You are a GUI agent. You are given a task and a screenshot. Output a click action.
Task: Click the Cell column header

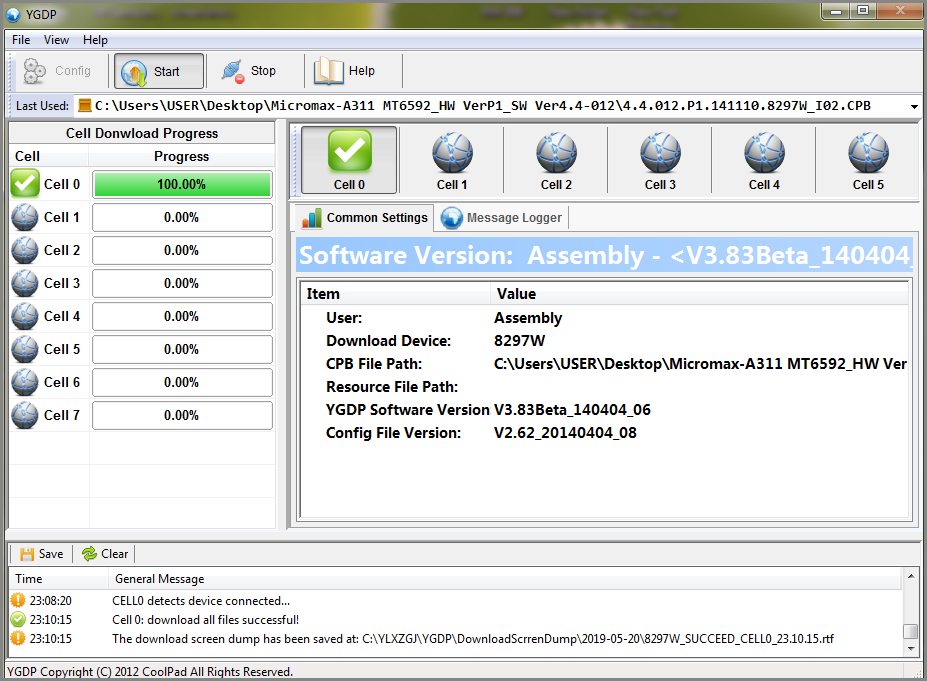pos(49,157)
